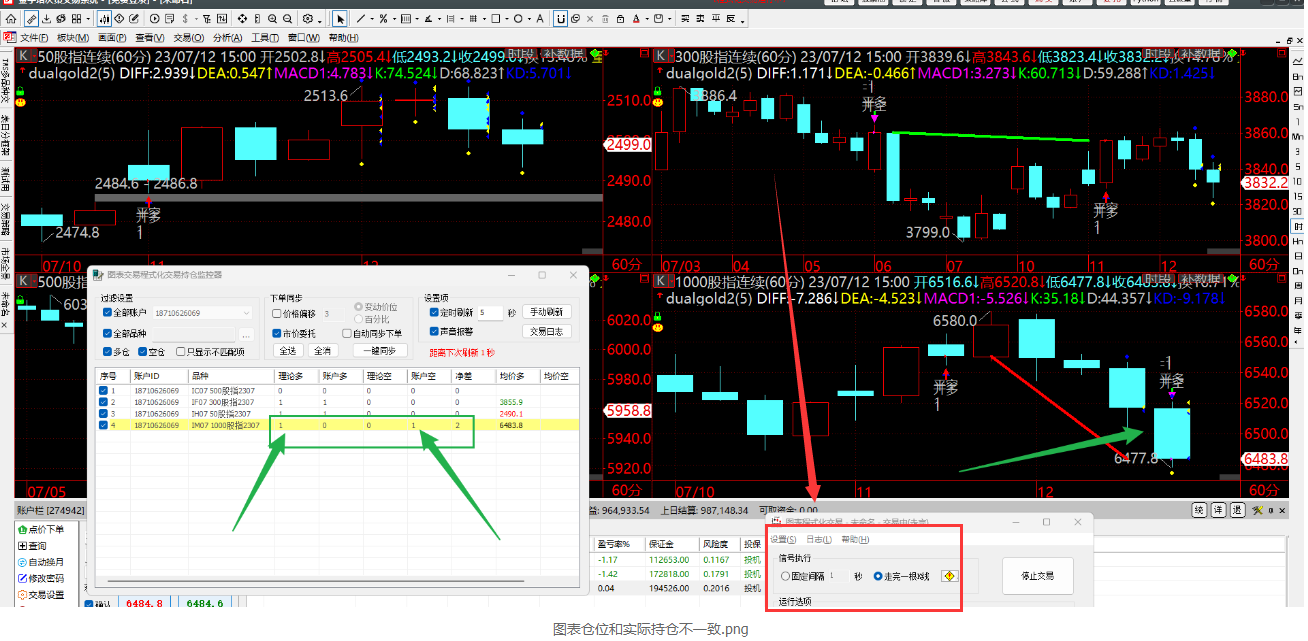Click the 手动刷新 button
This screenshot has width=1308, height=641.
click(546, 312)
